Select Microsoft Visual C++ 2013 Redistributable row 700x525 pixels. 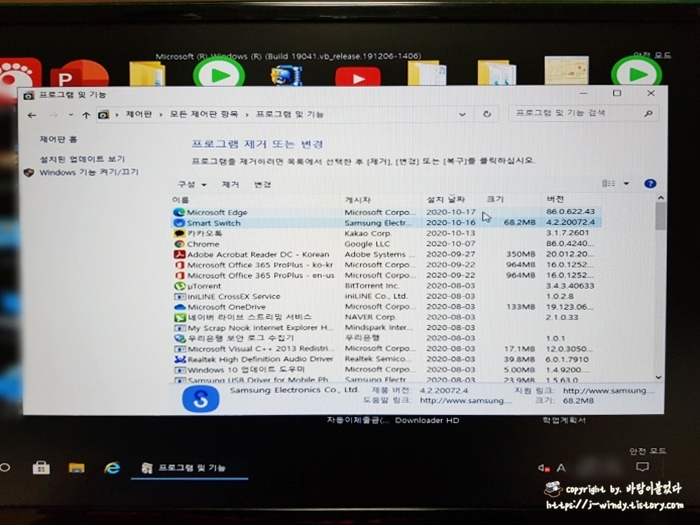click(386, 349)
